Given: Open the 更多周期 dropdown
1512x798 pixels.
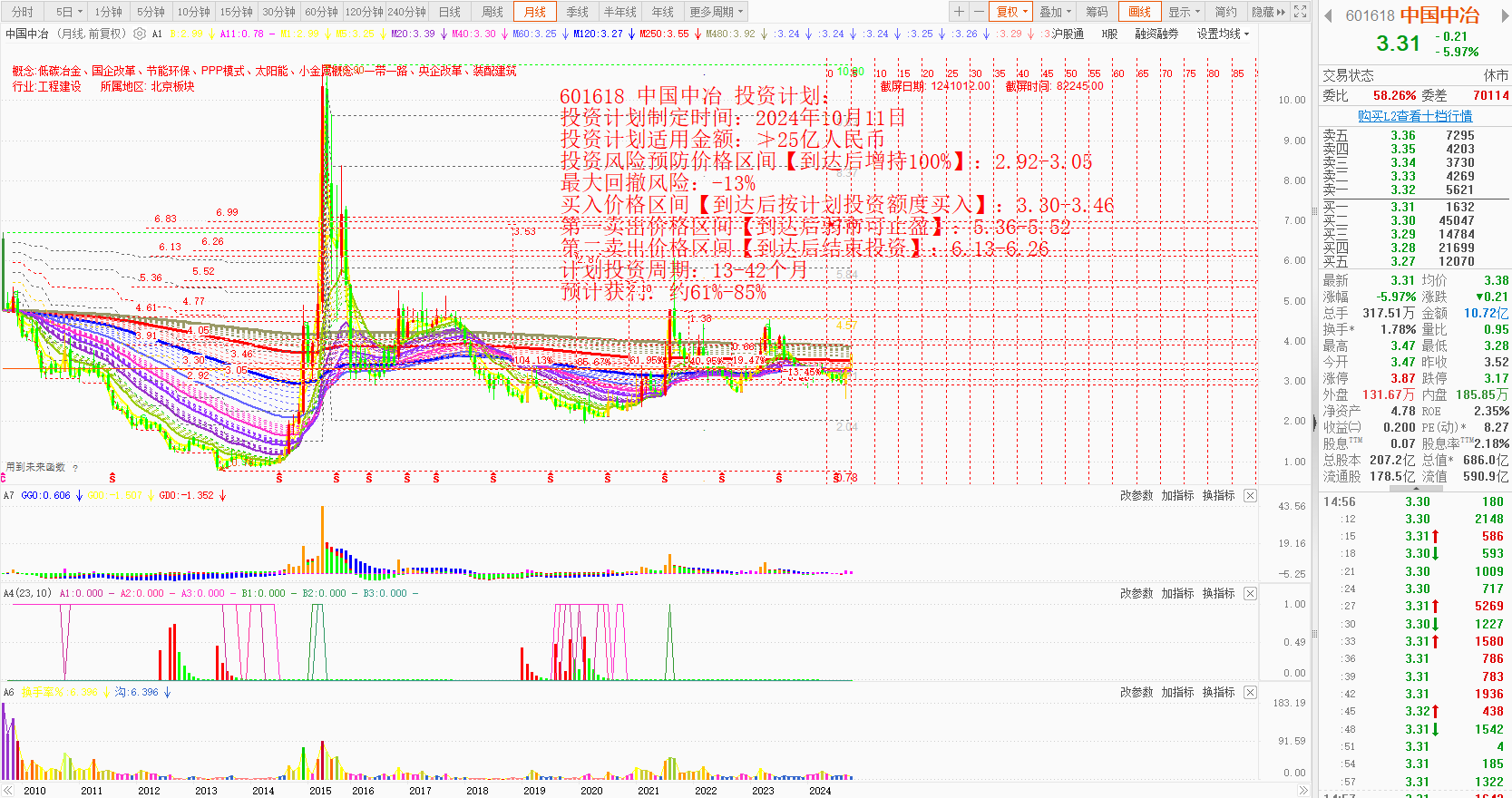Looking at the screenshot, I should point(717,12).
